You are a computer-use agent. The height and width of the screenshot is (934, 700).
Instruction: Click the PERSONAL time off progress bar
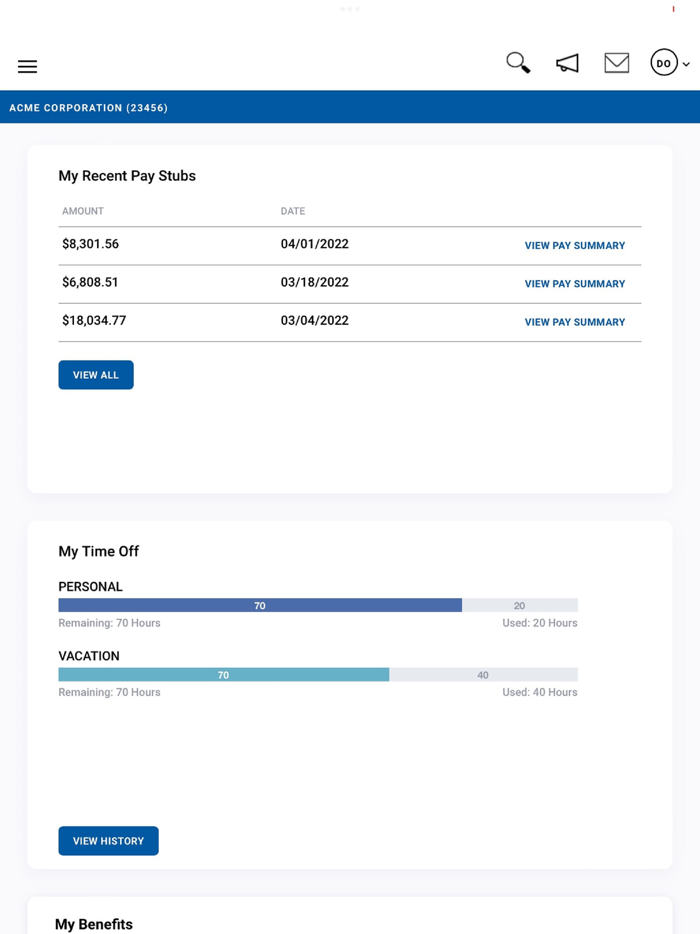pyautogui.click(x=260, y=605)
